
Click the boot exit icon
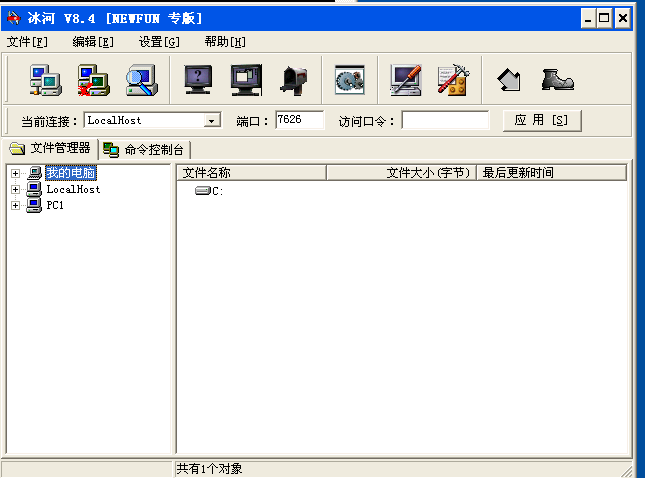coord(557,80)
